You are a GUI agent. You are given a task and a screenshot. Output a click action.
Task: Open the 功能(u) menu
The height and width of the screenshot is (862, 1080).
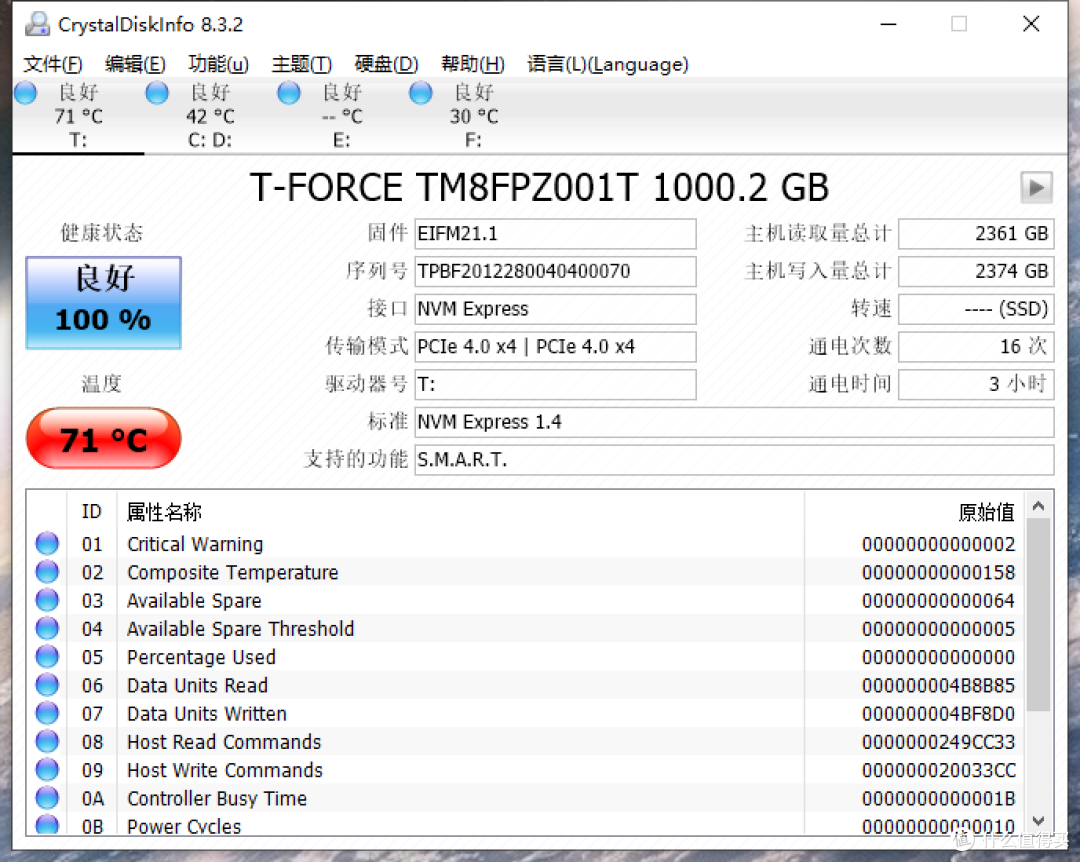pos(218,64)
